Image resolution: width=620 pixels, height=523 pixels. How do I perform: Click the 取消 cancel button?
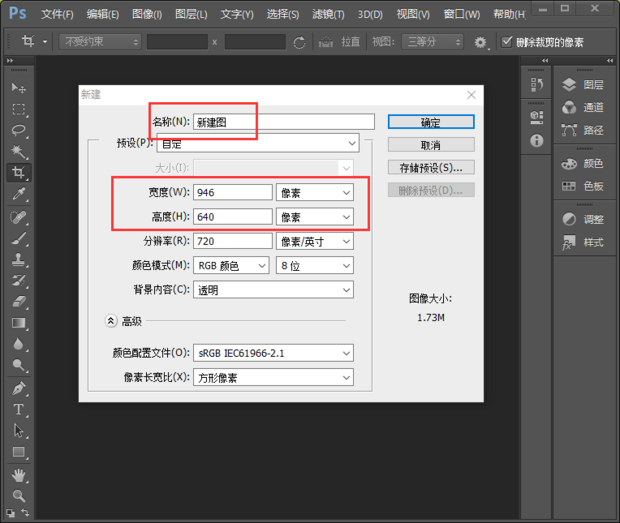click(x=431, y=145)
